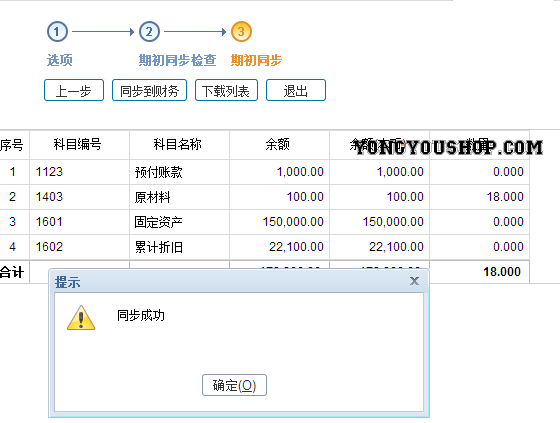
Task: Exit wizard with 退出 button
Action: coord(296,90)
